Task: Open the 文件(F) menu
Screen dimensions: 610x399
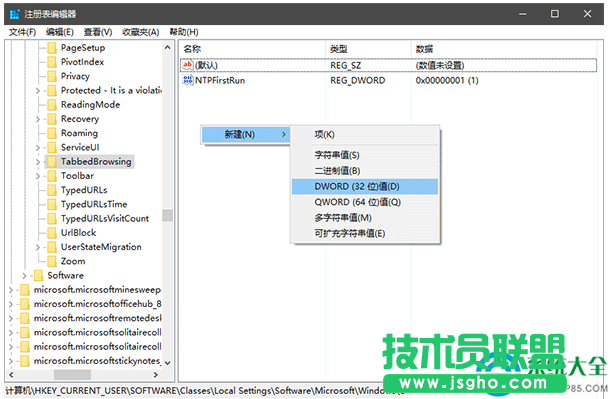Action: coord(23,32)
